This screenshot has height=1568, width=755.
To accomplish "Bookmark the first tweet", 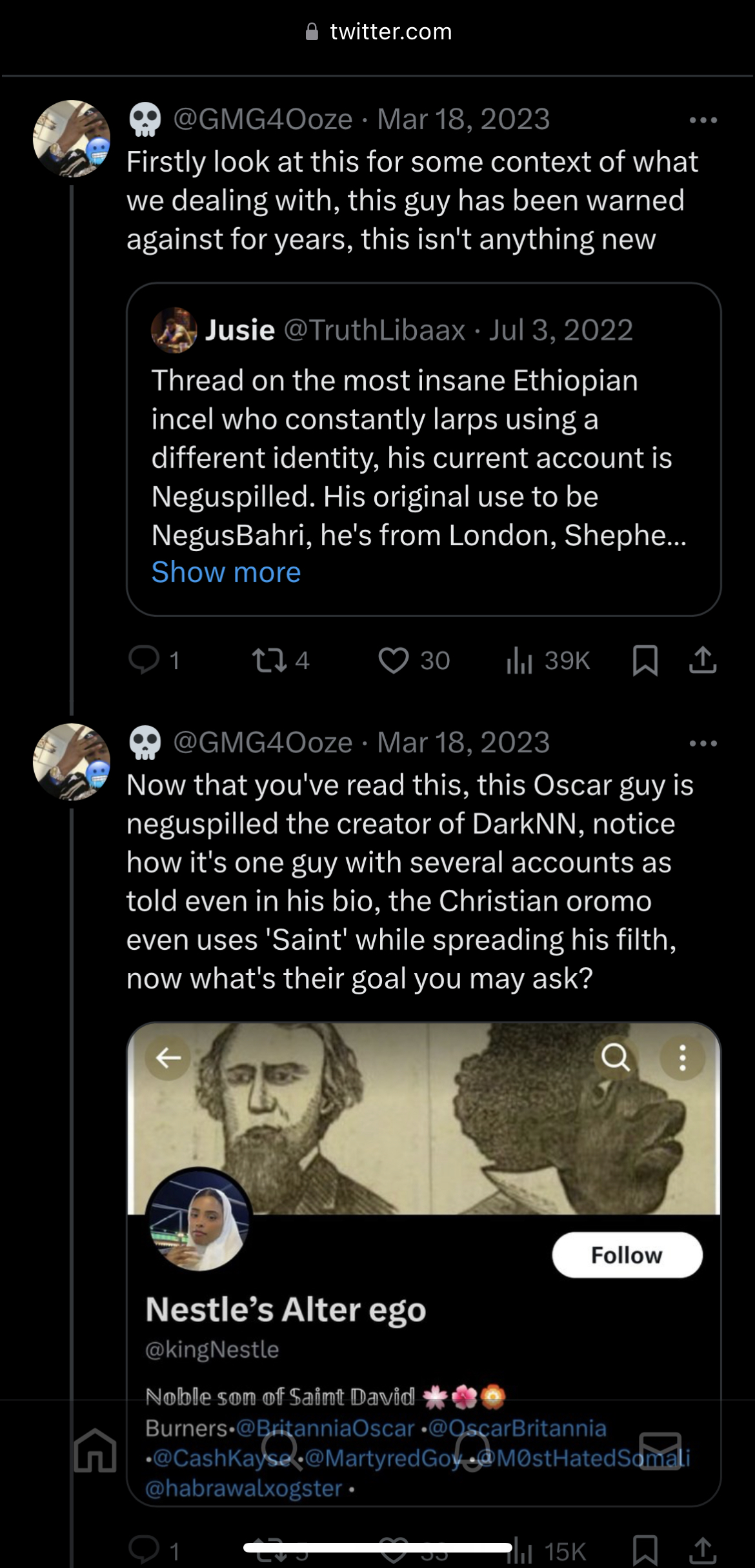I will coord(645,660).
